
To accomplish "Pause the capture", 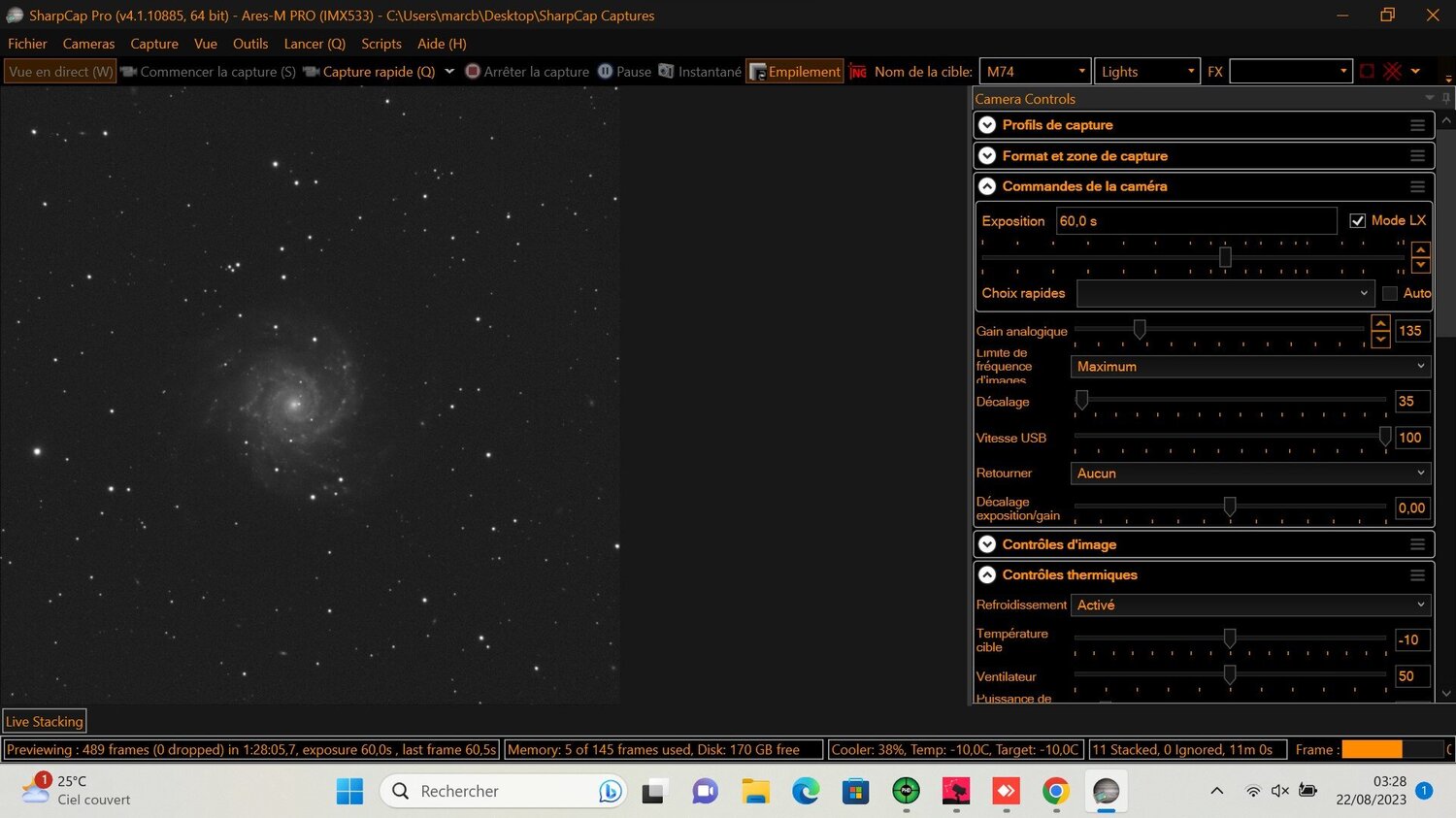I will tap(624, 72).
